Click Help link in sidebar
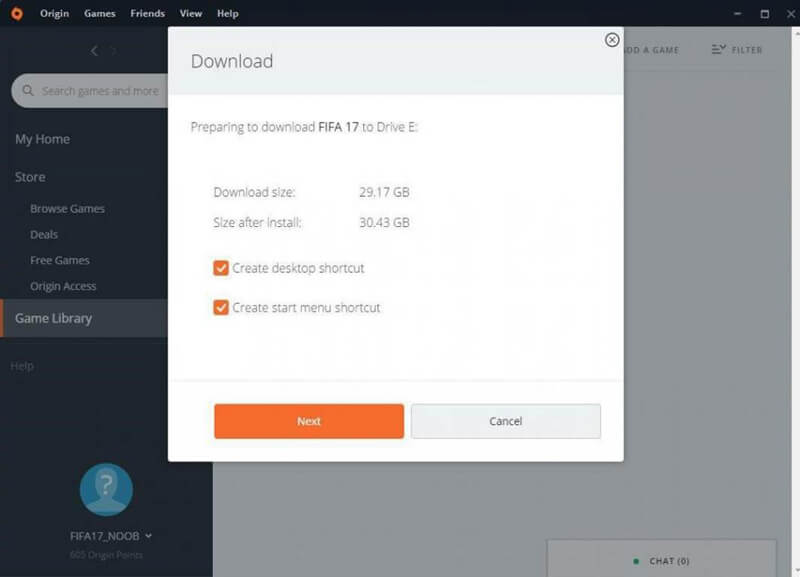The width and height of the screenshot is (800, 577). point(22,366)
